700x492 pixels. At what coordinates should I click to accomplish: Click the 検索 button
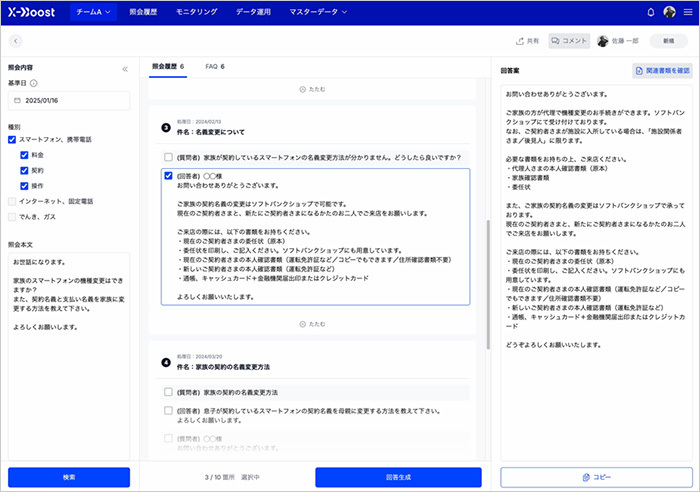pyautogui.click(x=69, y=477)
